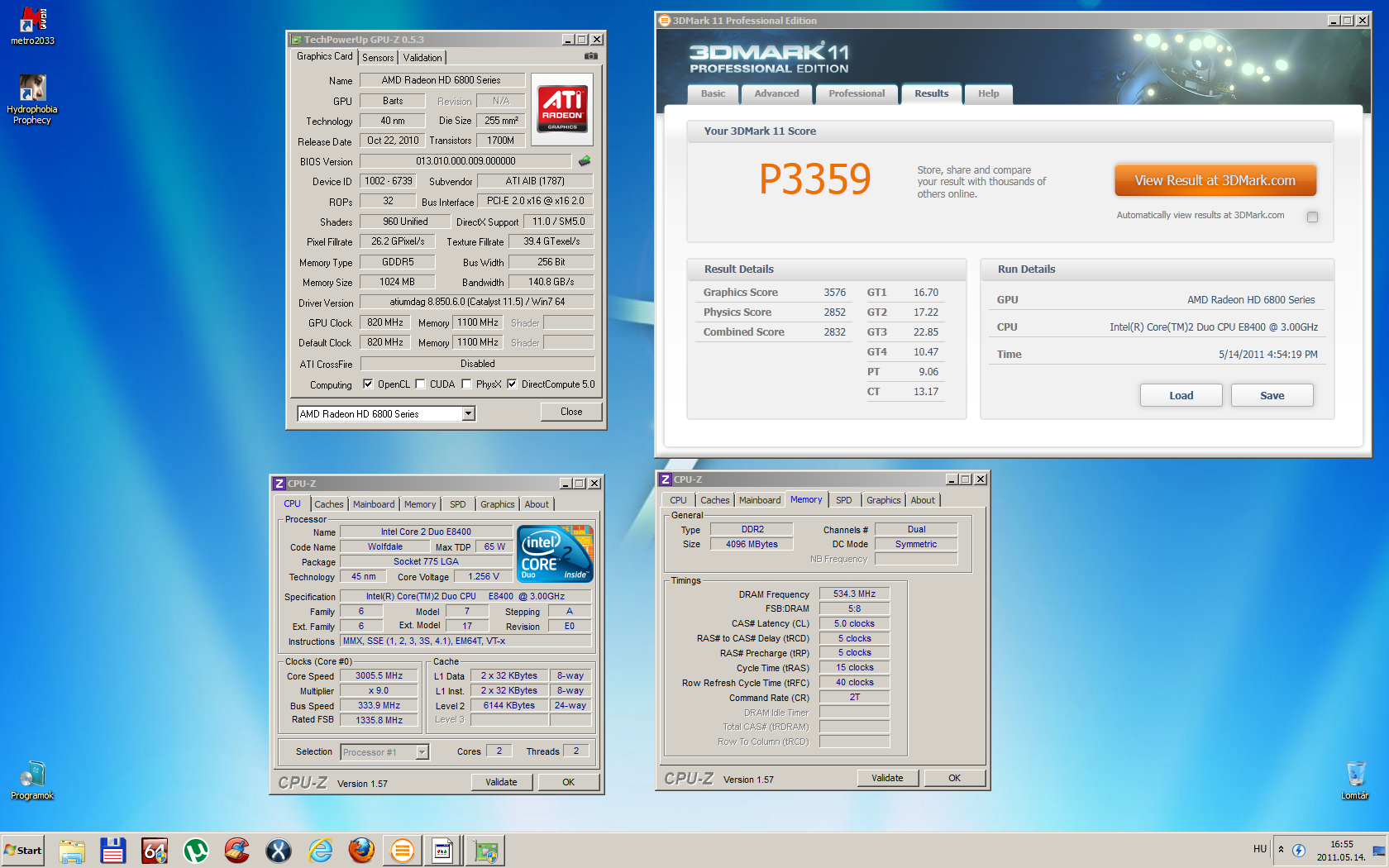Click the BIOS save chip icon
Screen dimensions: 1389x868
585,161
